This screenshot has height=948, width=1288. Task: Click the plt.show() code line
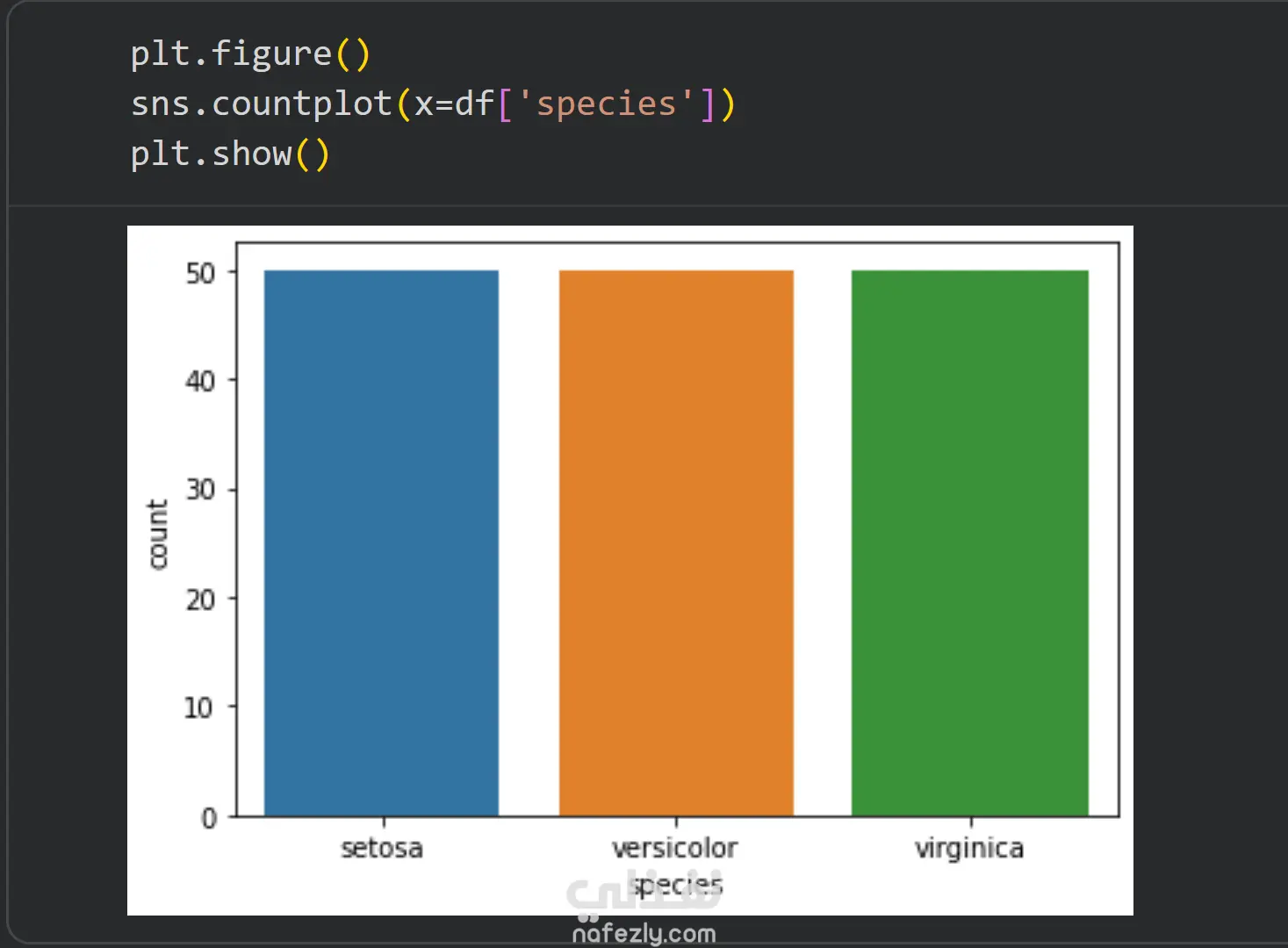(x=230, y=154)
